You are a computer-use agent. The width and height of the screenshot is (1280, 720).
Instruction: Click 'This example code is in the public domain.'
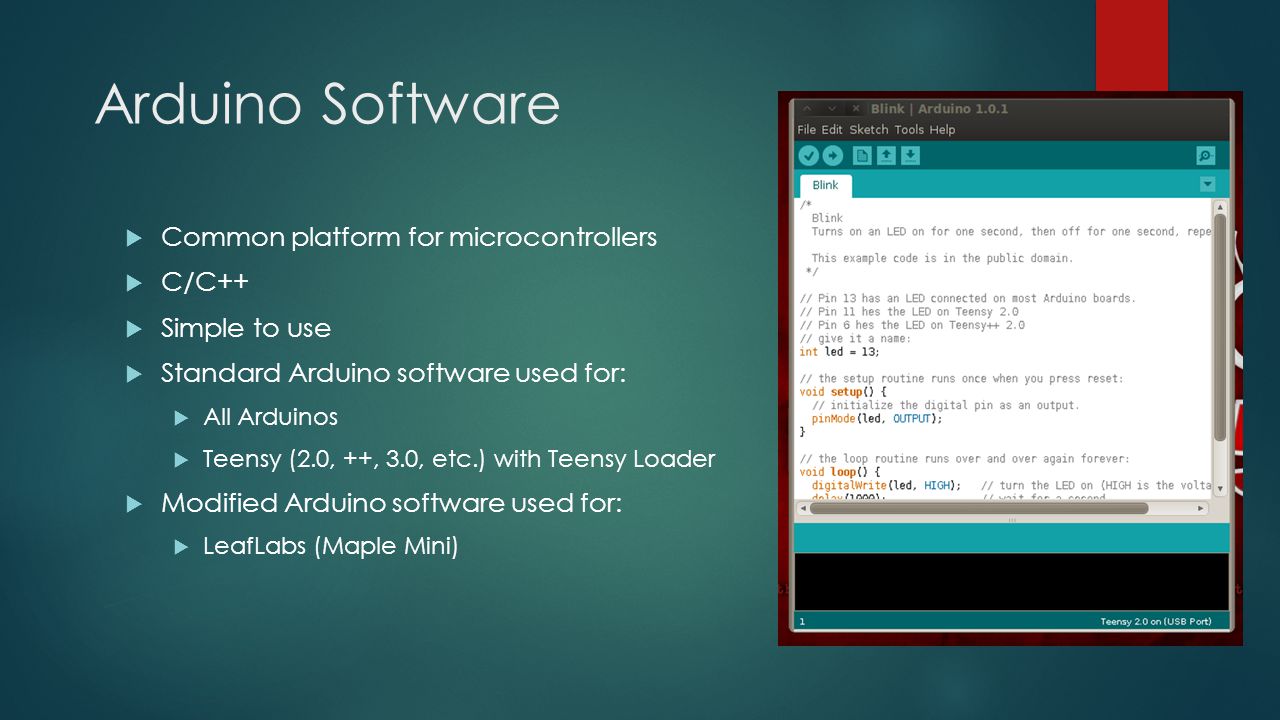pos(942,258)
